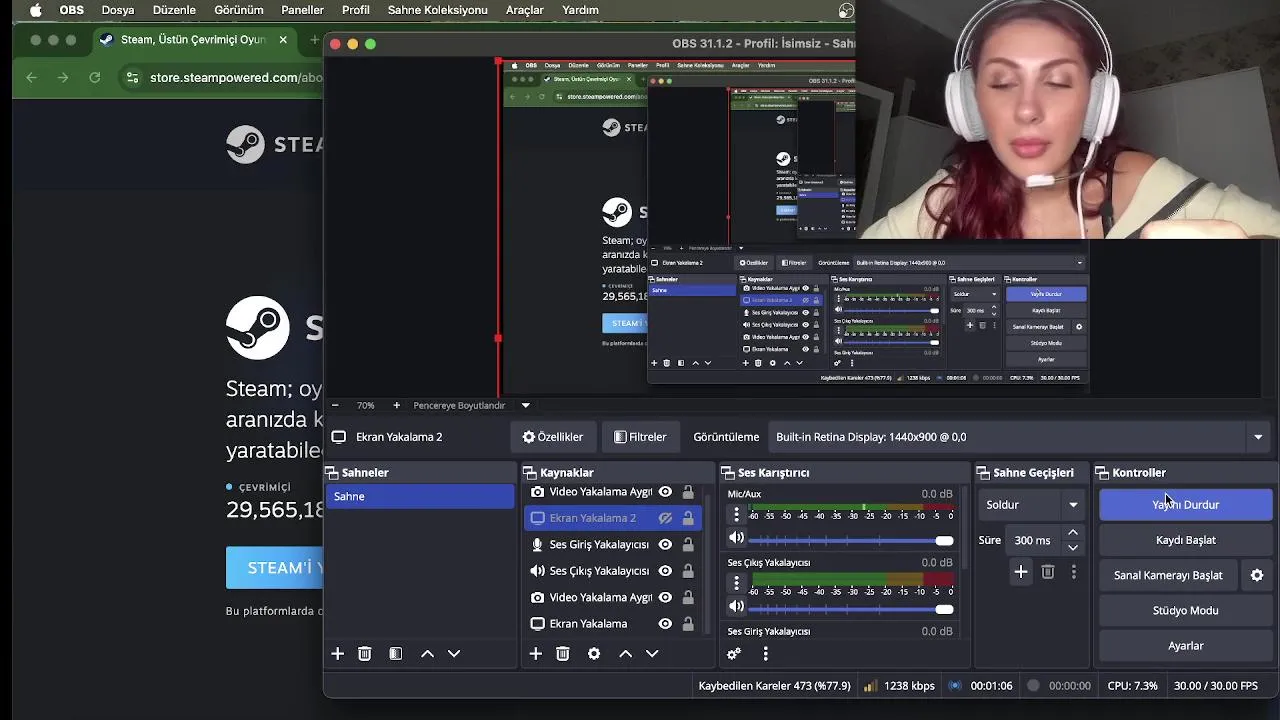Move selected source up in Kaynaklar
This screenshot has width=1280, height=720.
(x=625, y=654)
